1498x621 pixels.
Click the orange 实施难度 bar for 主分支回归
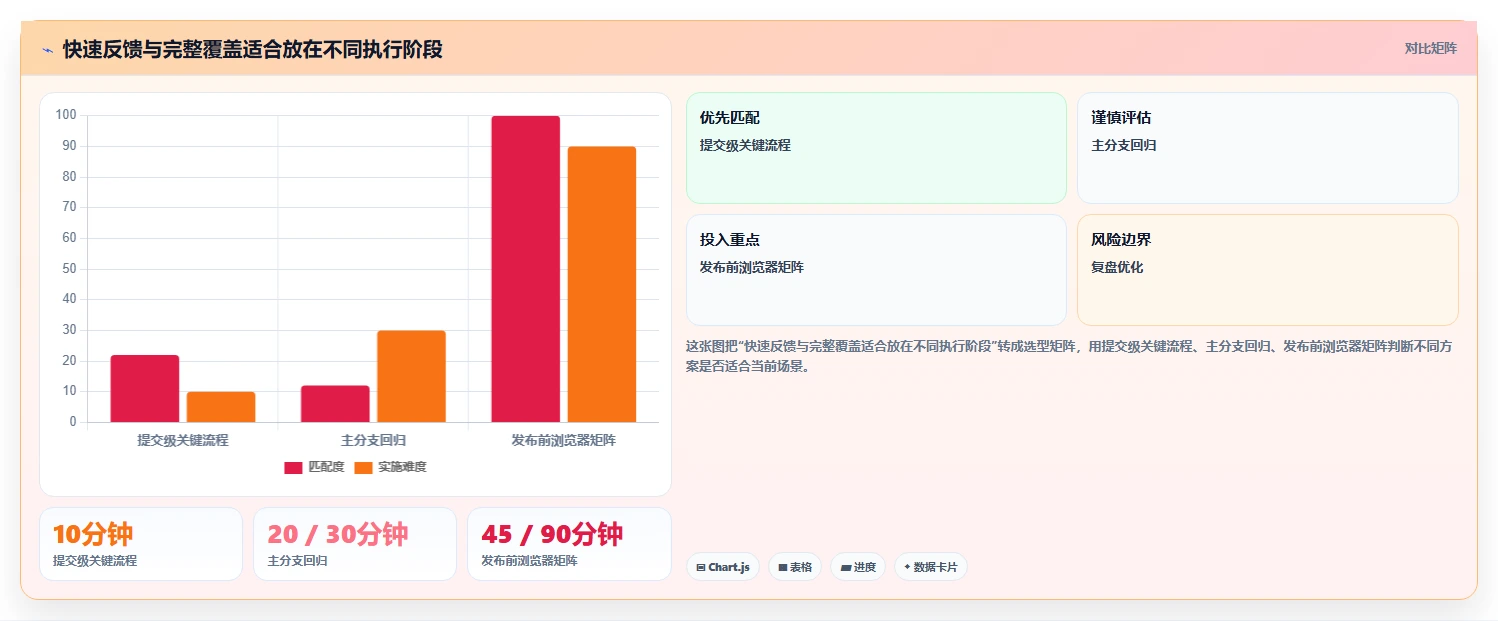coord(411,376)
